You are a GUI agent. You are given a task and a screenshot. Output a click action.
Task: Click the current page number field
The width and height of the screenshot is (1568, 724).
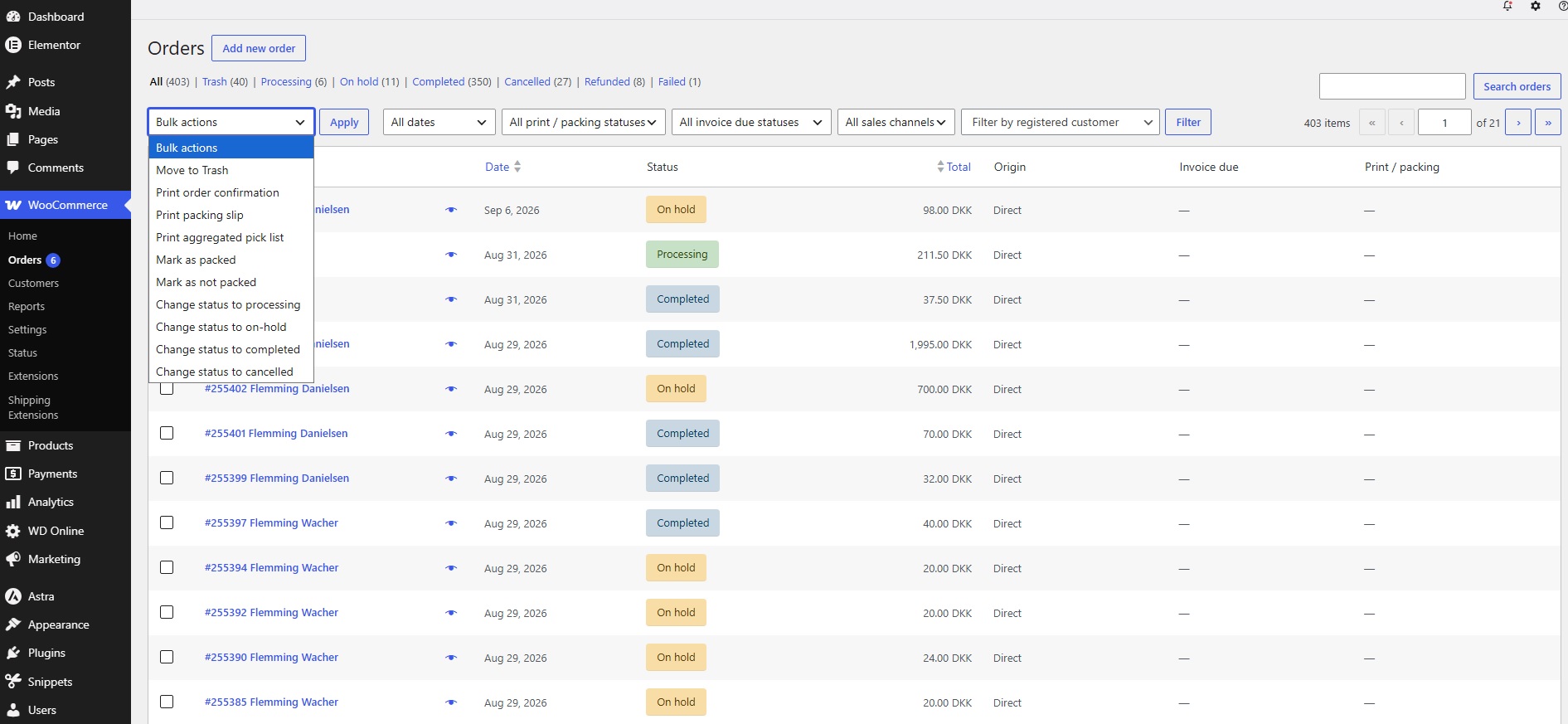[x=1444, y=122]
